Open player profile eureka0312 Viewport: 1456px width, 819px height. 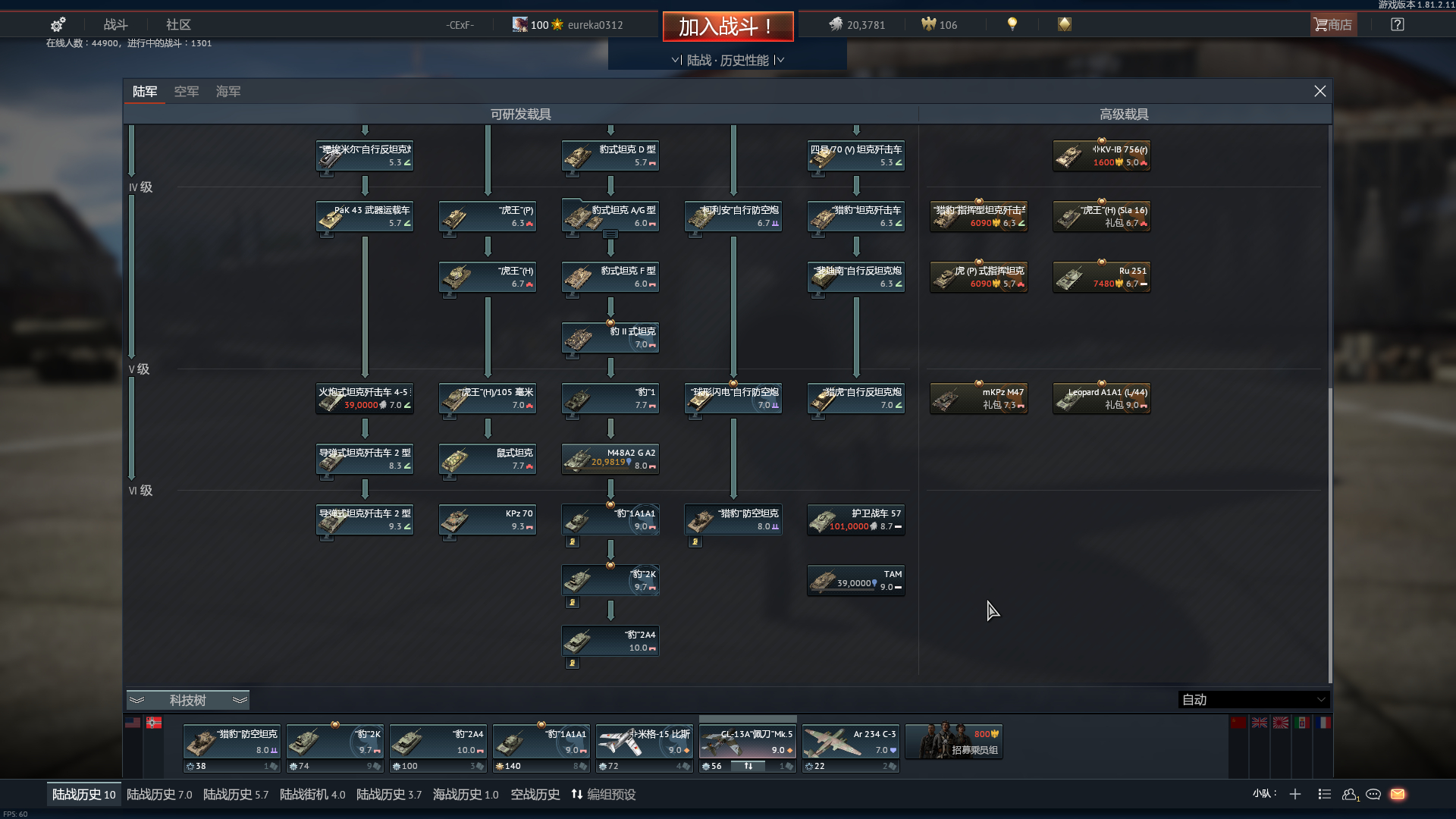pyautogui.click(x=595, y=25)
